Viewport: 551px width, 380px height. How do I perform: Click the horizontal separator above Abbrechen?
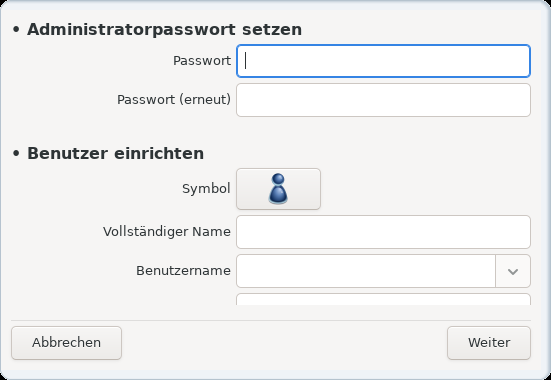point(271,320)
